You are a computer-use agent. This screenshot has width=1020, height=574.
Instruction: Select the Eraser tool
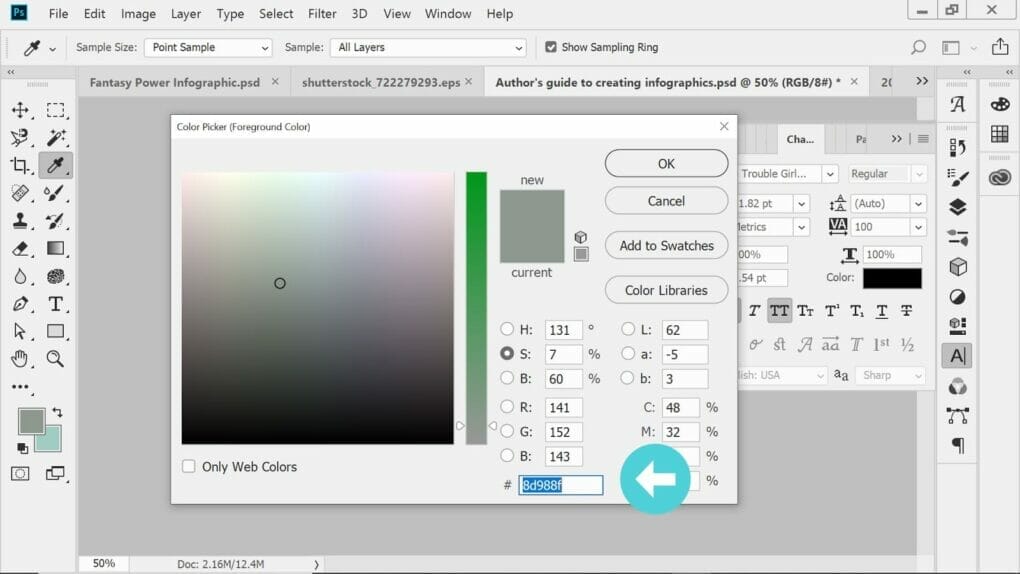(x=20, y=249)
